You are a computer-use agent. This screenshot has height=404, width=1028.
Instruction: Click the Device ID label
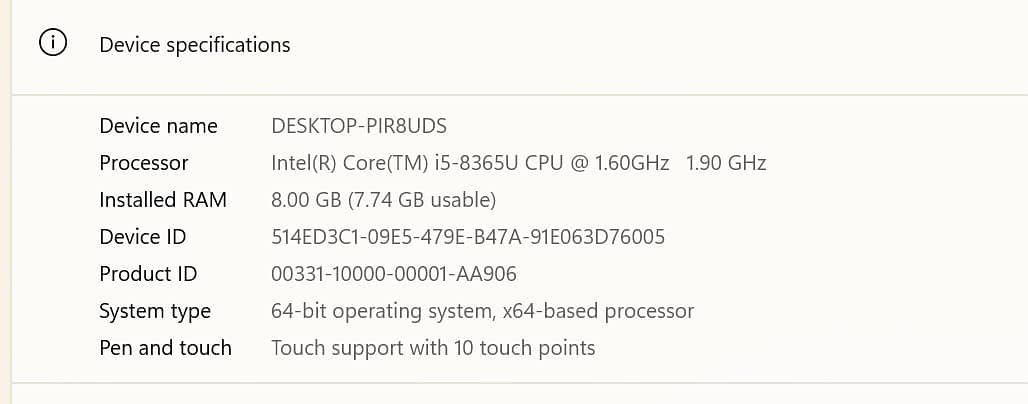[143, 237]
